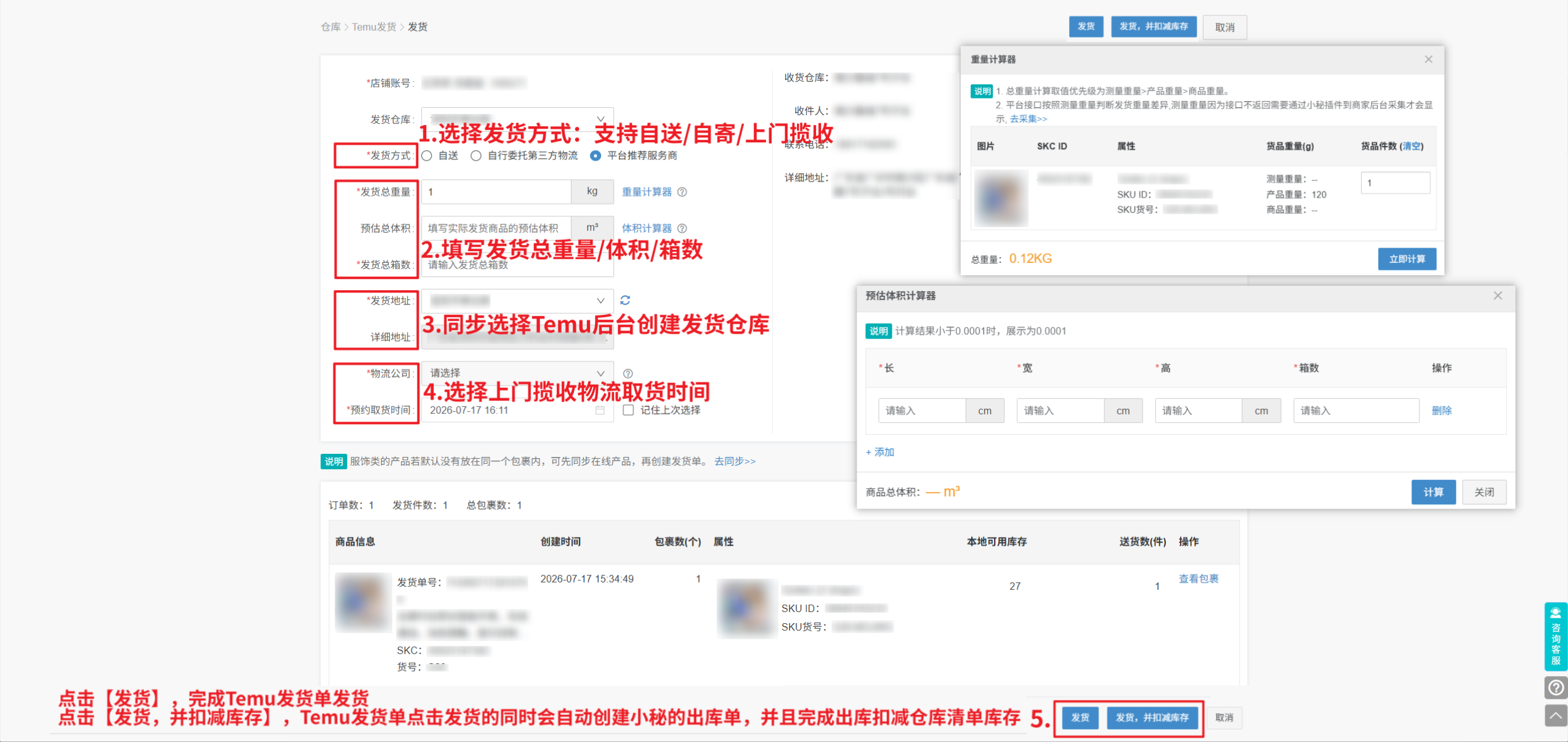Tick the 记住上次选择 checkbox
Image resolution: width=1568 pixels, height=742 pixels.
628,410
